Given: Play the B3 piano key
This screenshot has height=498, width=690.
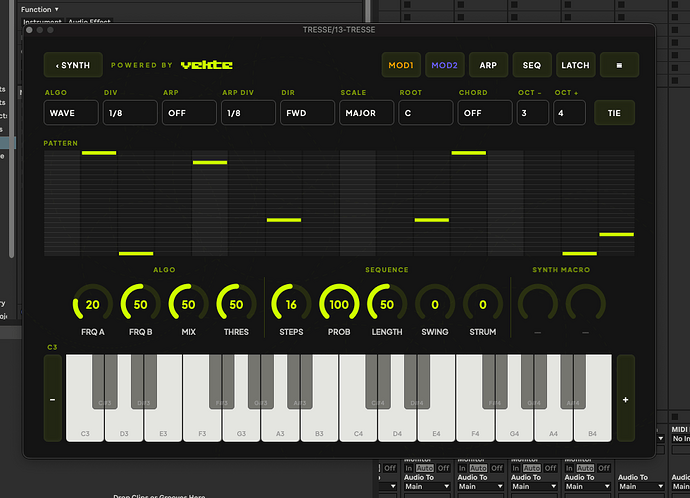Looking at the screenshot, I should click(x=319, y=426).
